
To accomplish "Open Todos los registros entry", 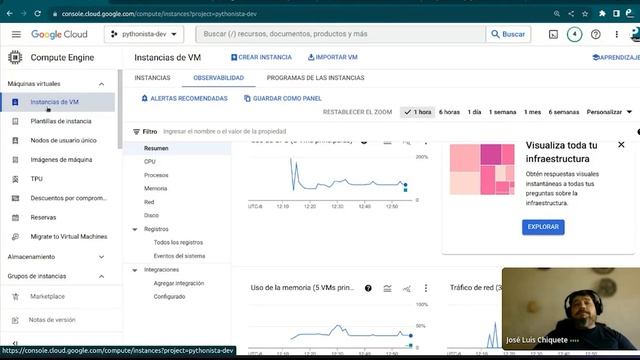I will pyautogui.click(x=178, y=242).
